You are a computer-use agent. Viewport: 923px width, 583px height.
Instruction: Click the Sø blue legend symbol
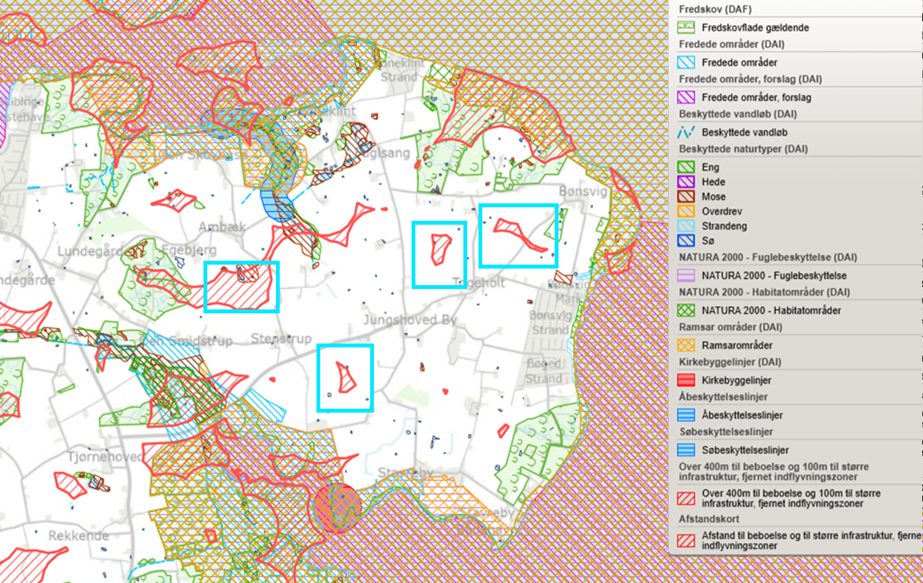[x=686, y=240]
